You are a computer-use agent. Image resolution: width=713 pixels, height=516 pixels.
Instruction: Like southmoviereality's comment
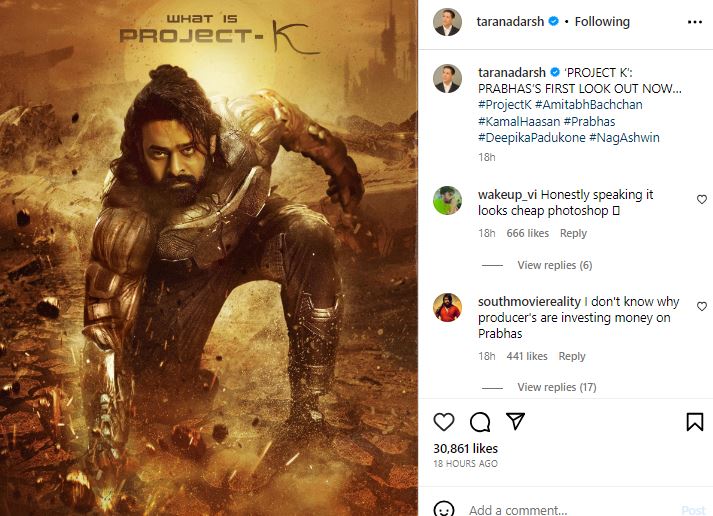point(701,307)
